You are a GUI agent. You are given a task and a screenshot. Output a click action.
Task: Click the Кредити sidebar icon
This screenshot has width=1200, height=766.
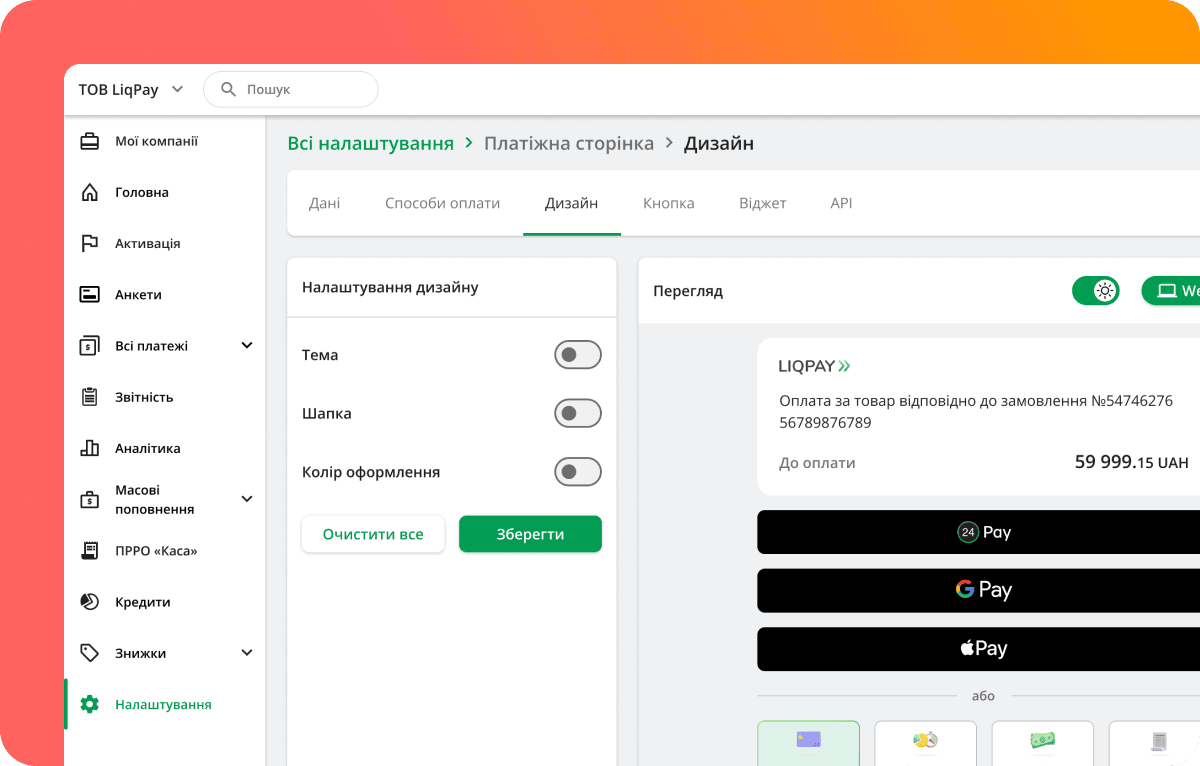pyautogui.click(x=90, y=601)
